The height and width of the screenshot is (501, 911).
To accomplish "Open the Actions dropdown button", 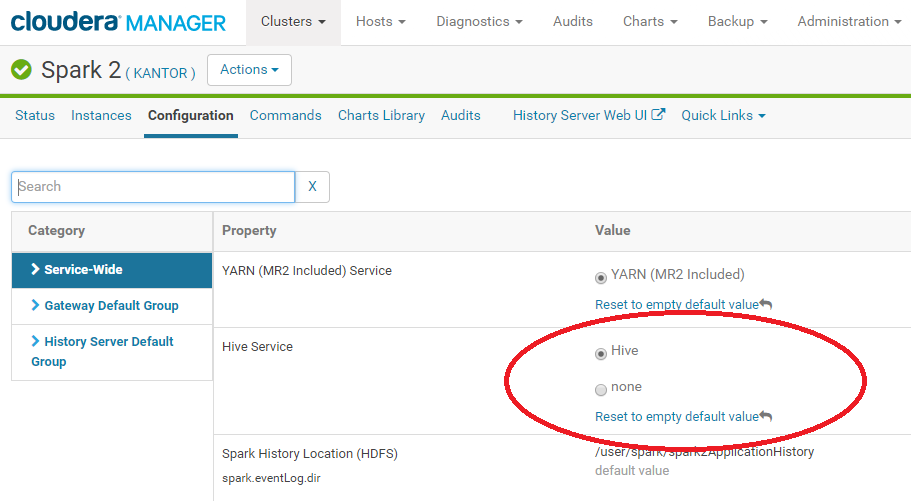I will pyautogui.click(x=249, y=70).
